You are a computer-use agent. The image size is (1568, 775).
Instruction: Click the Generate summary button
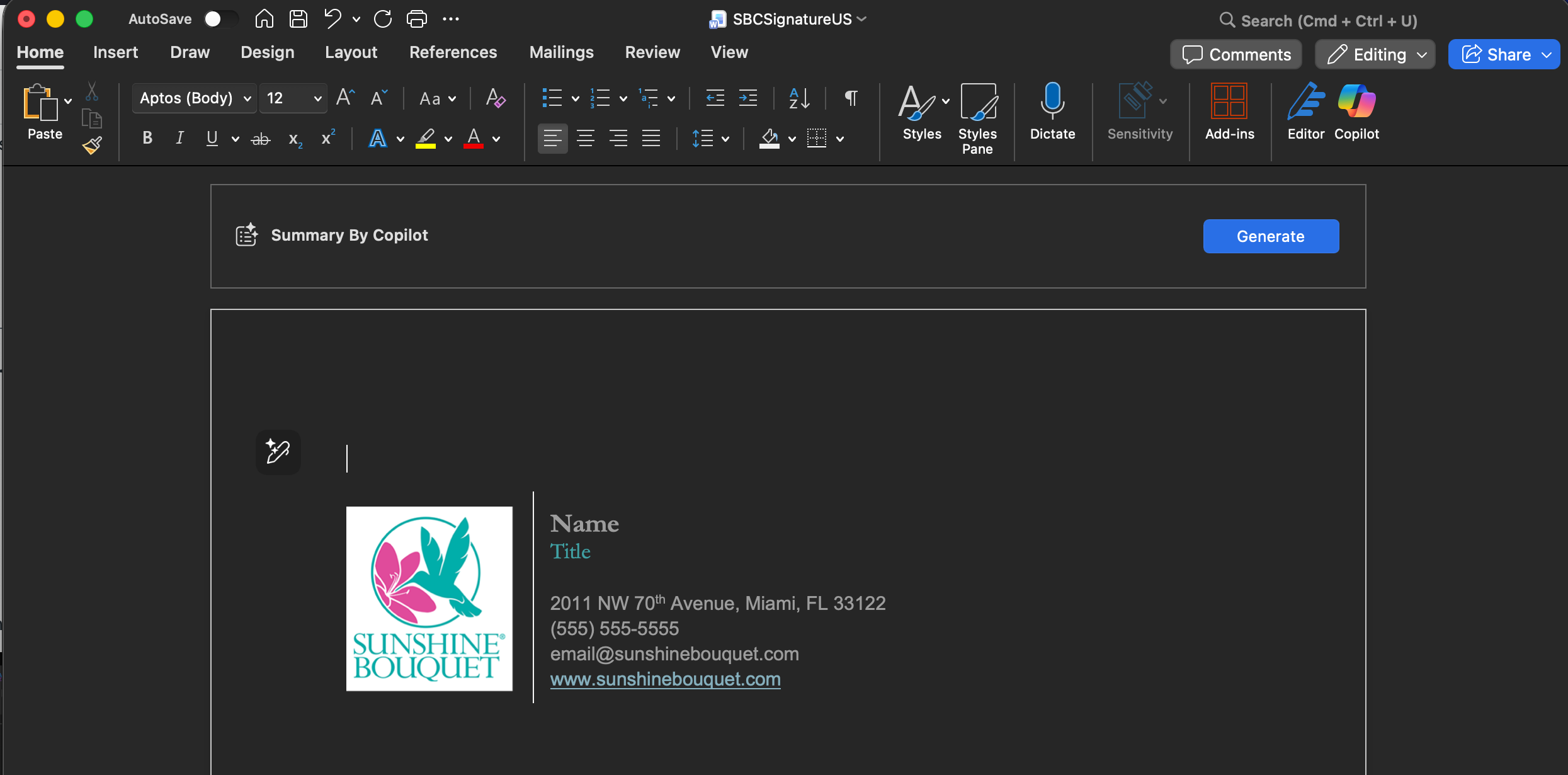1270,236
